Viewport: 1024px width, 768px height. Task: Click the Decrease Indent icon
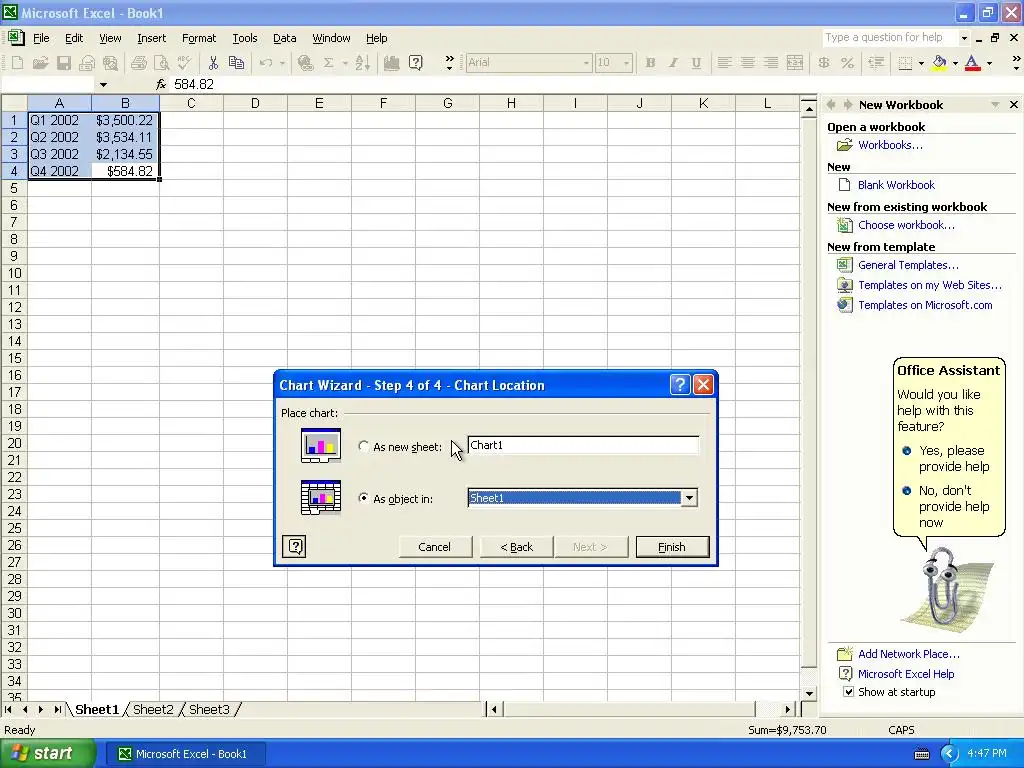[876, 63]
